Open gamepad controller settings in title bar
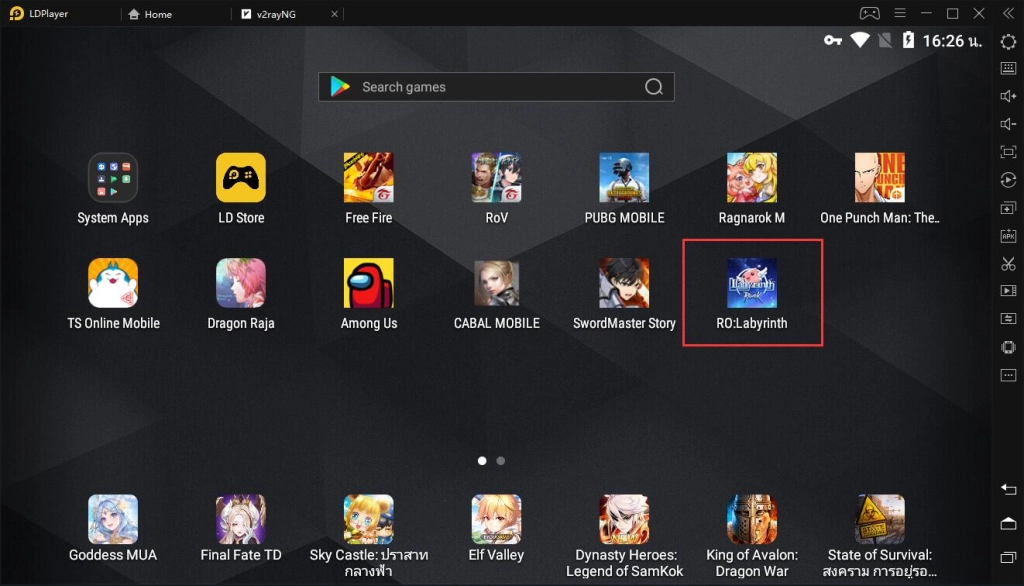Screen dimensions: 1024x586 coord(869,13)
